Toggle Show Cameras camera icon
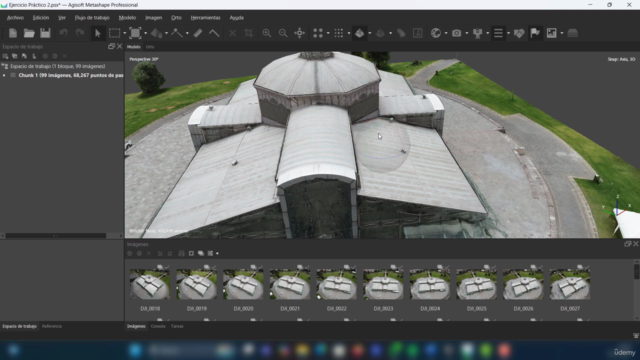This screenshot has height=360, width=640. pyautogui.click(x=457, y=33)
